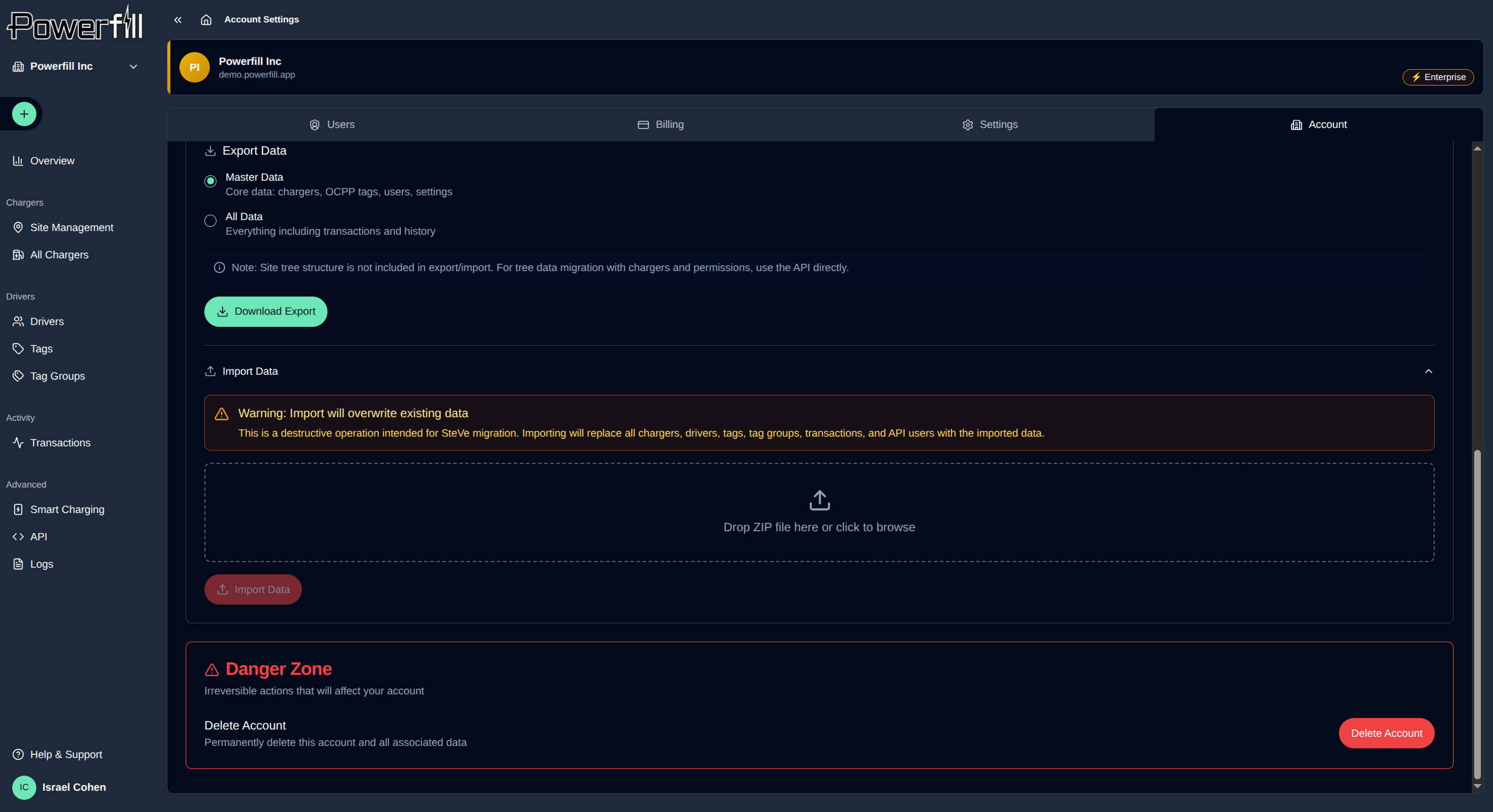This screenshot has height=812, width=1493.
Task: Click the red Import Data button
Action: point(253,589)
